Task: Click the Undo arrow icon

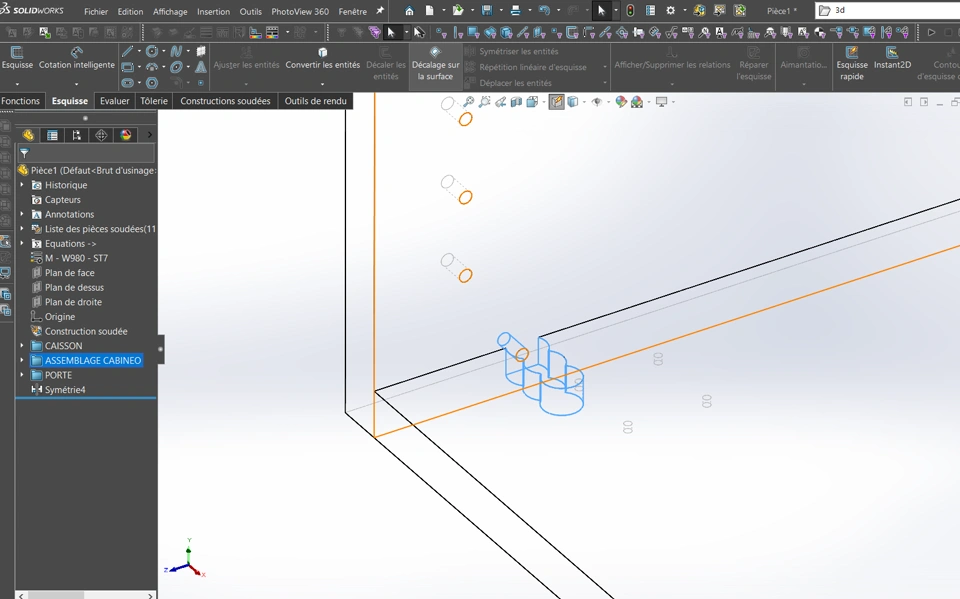Action: tap(544, 11)
